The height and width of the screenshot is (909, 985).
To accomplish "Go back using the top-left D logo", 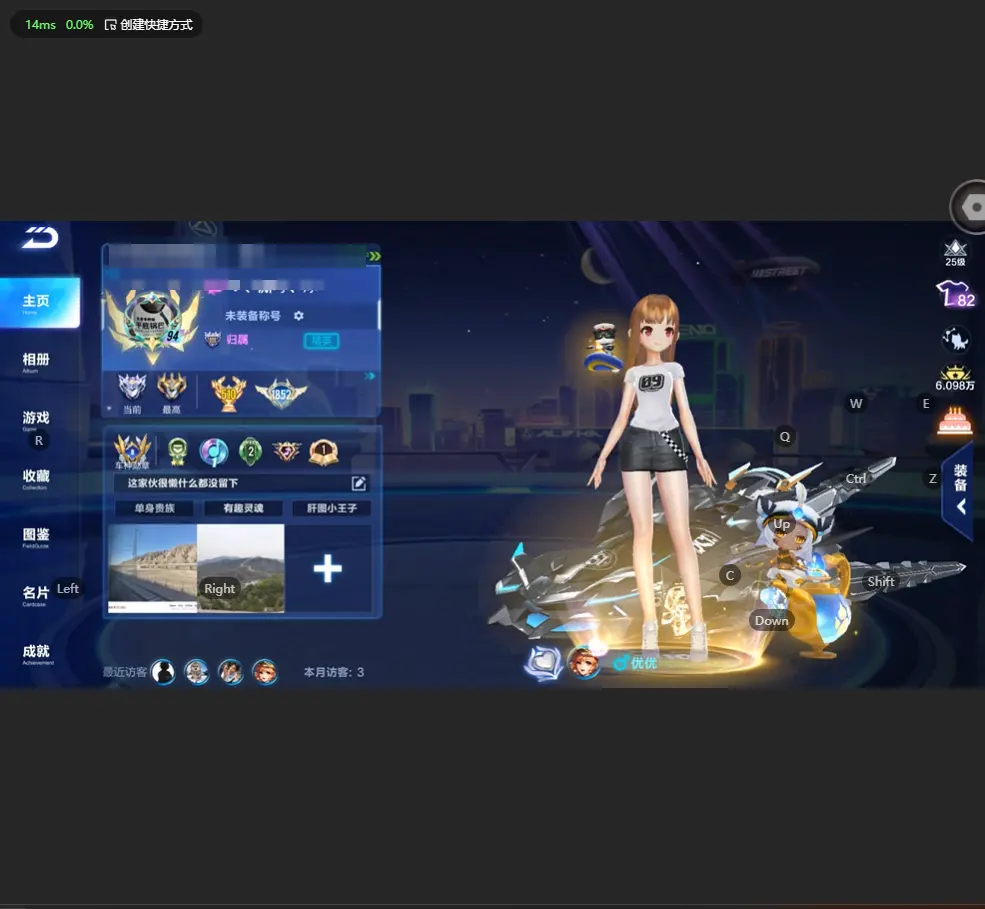I will pyautogui.click(x=40, y=237).
